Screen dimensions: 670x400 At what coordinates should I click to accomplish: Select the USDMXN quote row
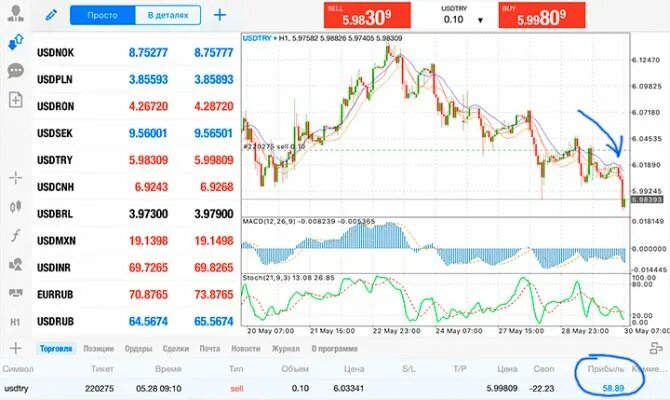coord(135,241)
